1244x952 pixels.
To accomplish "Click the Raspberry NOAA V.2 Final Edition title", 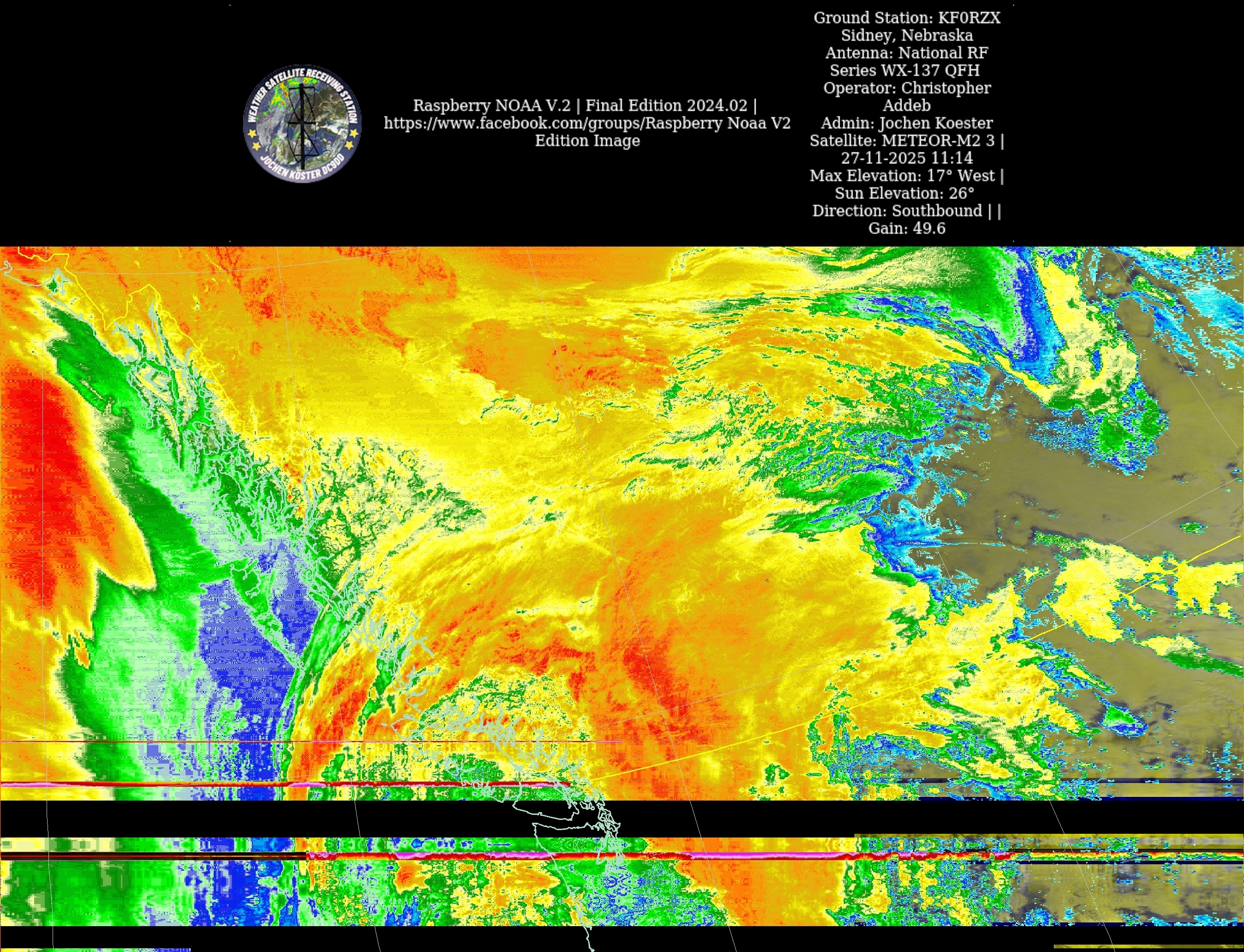I will pos(585,105).
